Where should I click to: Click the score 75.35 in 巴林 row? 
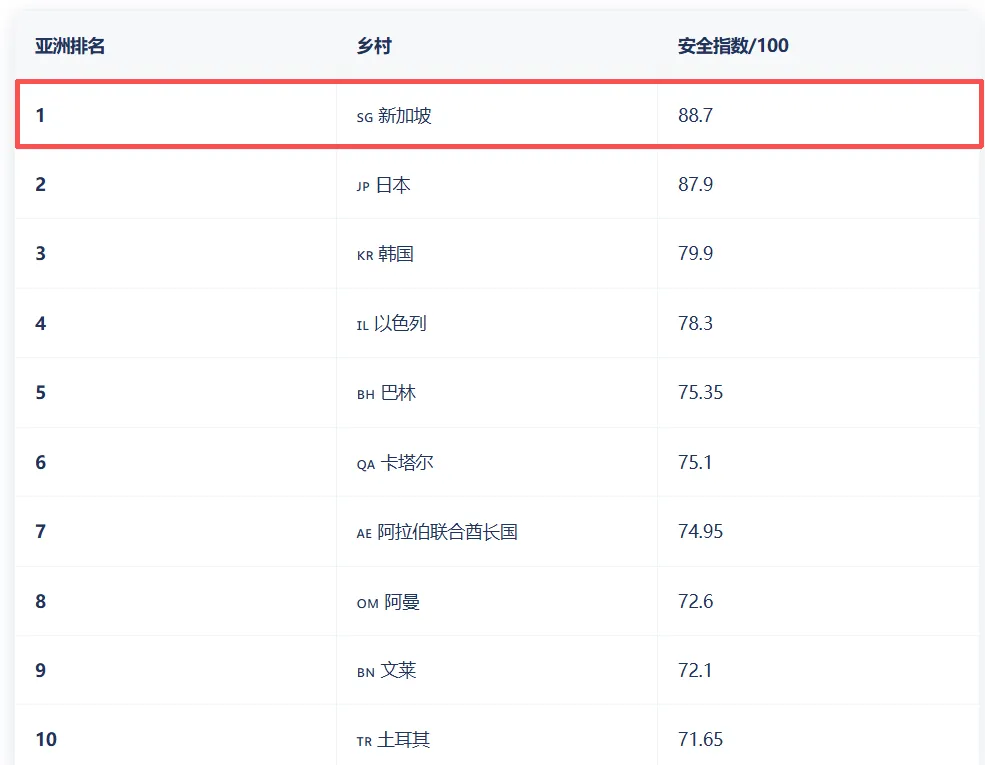click(700, 393)
